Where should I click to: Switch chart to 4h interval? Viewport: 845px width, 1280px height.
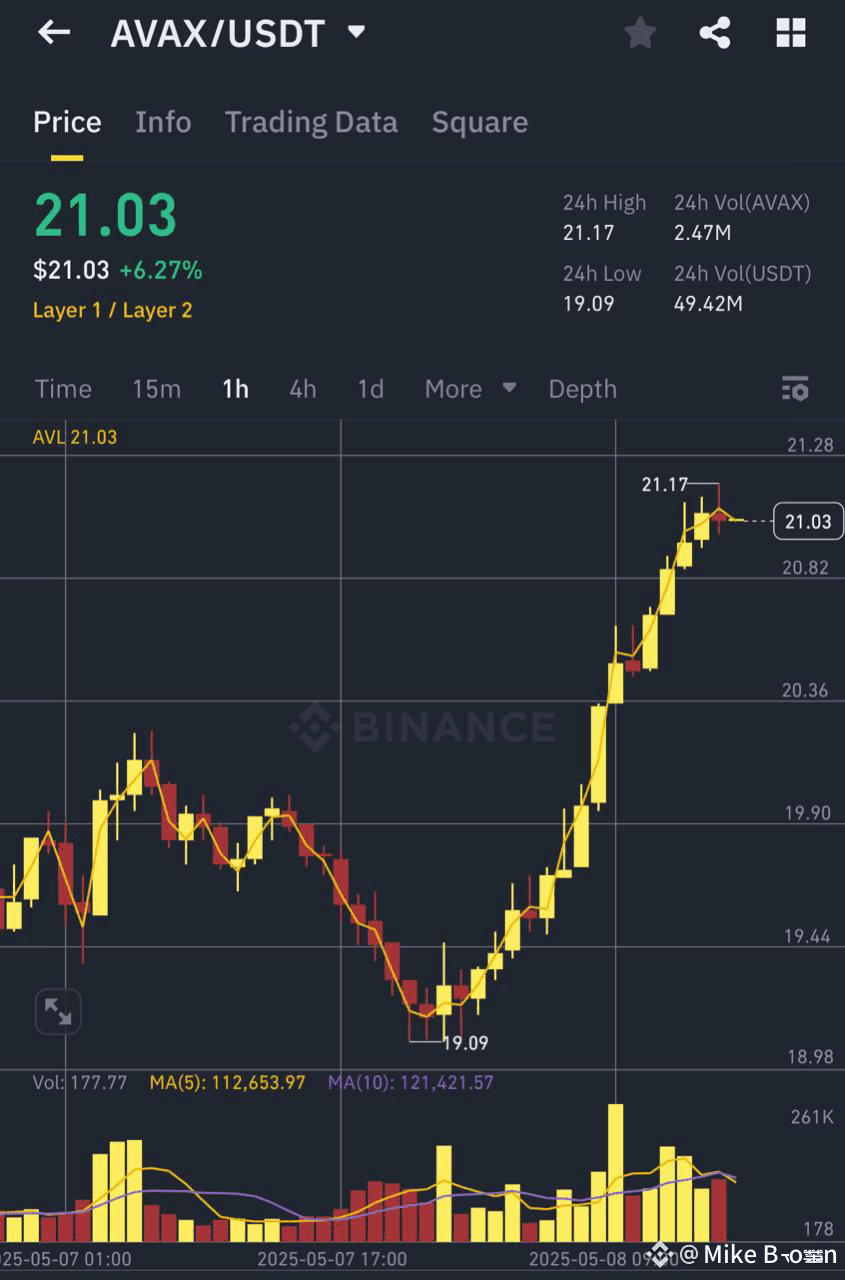[302, 389]
